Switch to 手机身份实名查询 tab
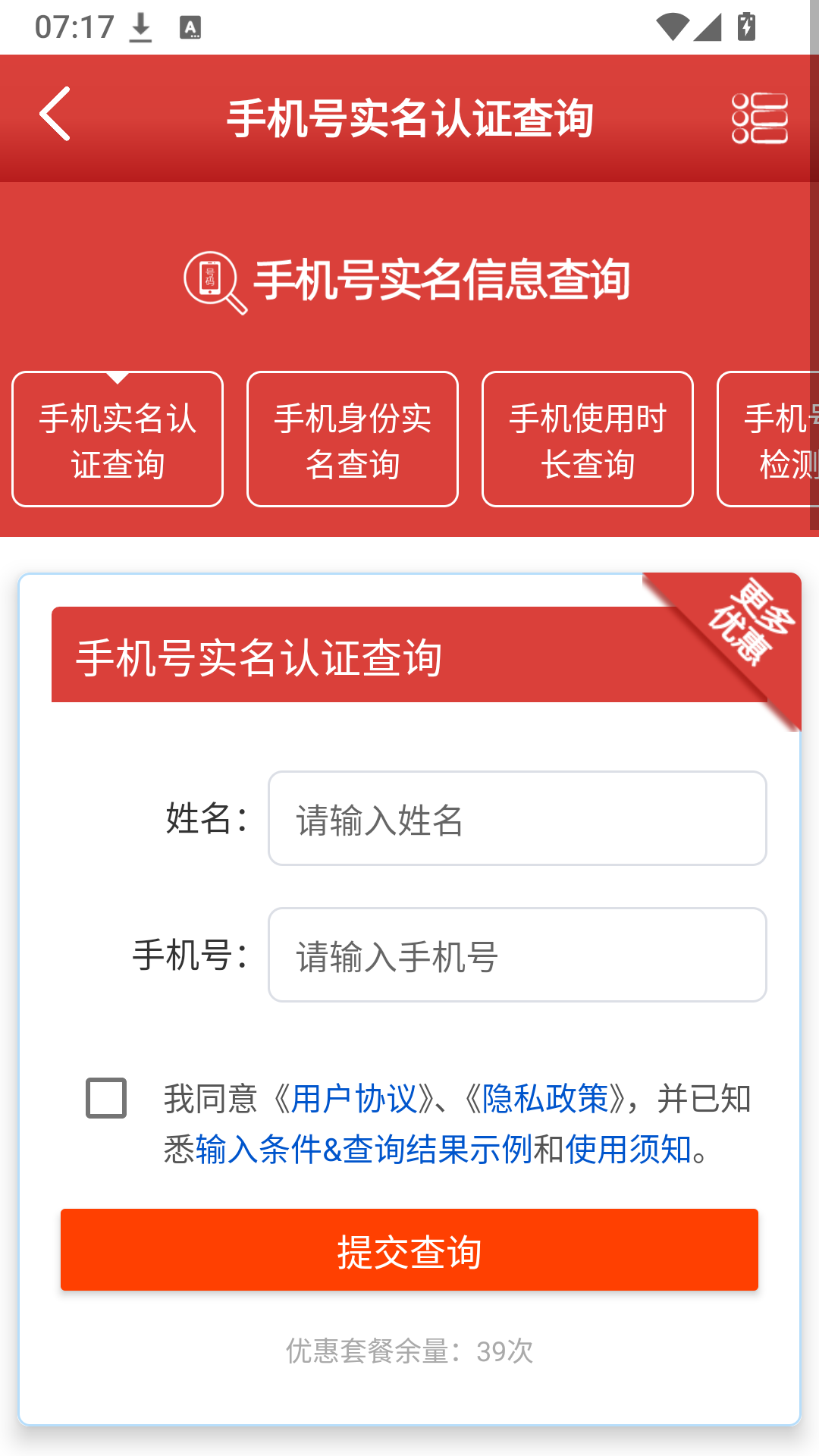Viewport: 819px width, 1456px height. 353,439
